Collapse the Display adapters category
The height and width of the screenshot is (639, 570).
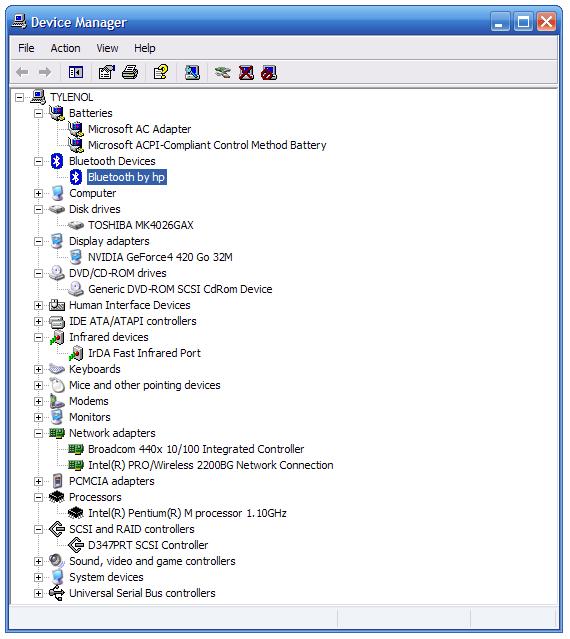[38, 241]
